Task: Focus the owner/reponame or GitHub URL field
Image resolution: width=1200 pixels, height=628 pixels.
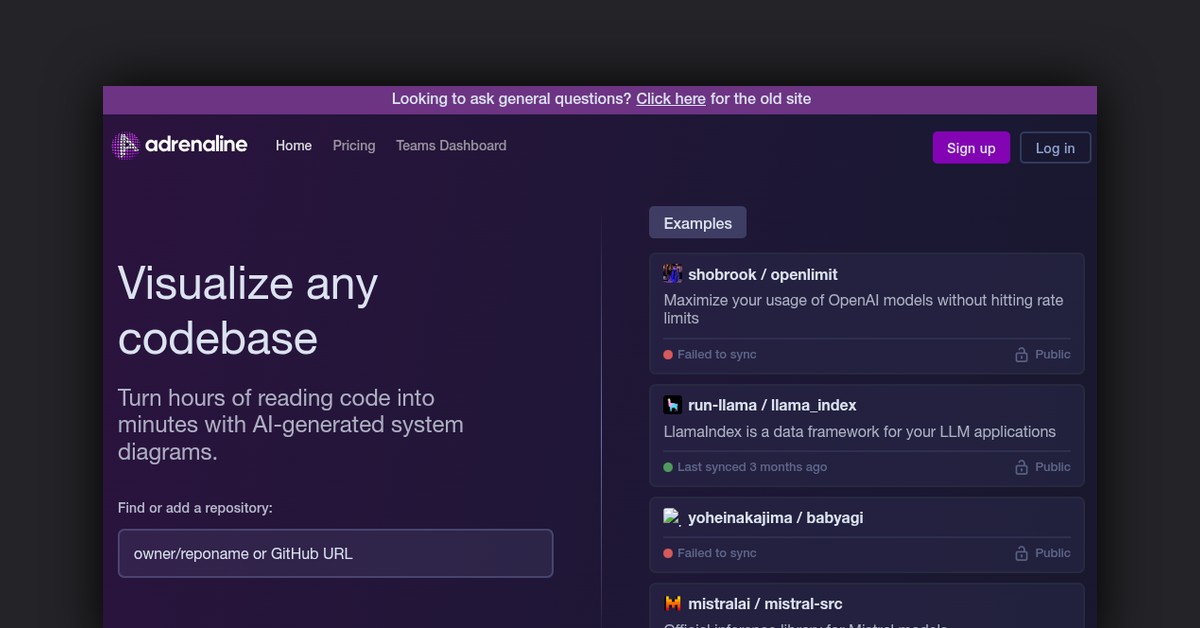Action: pos(335,553)
